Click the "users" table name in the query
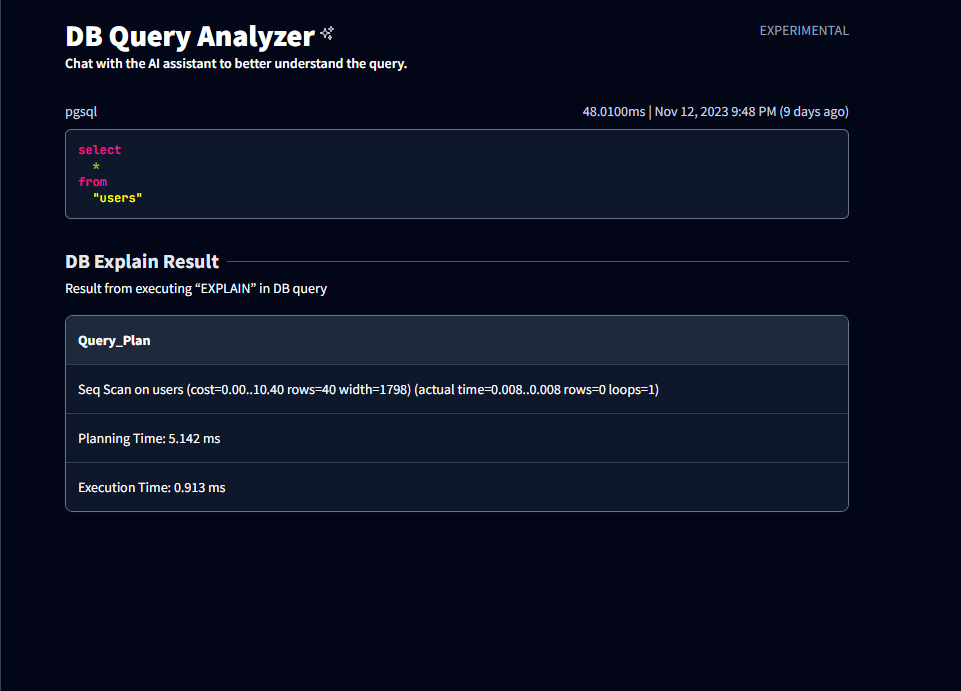 tap(117, 197)
